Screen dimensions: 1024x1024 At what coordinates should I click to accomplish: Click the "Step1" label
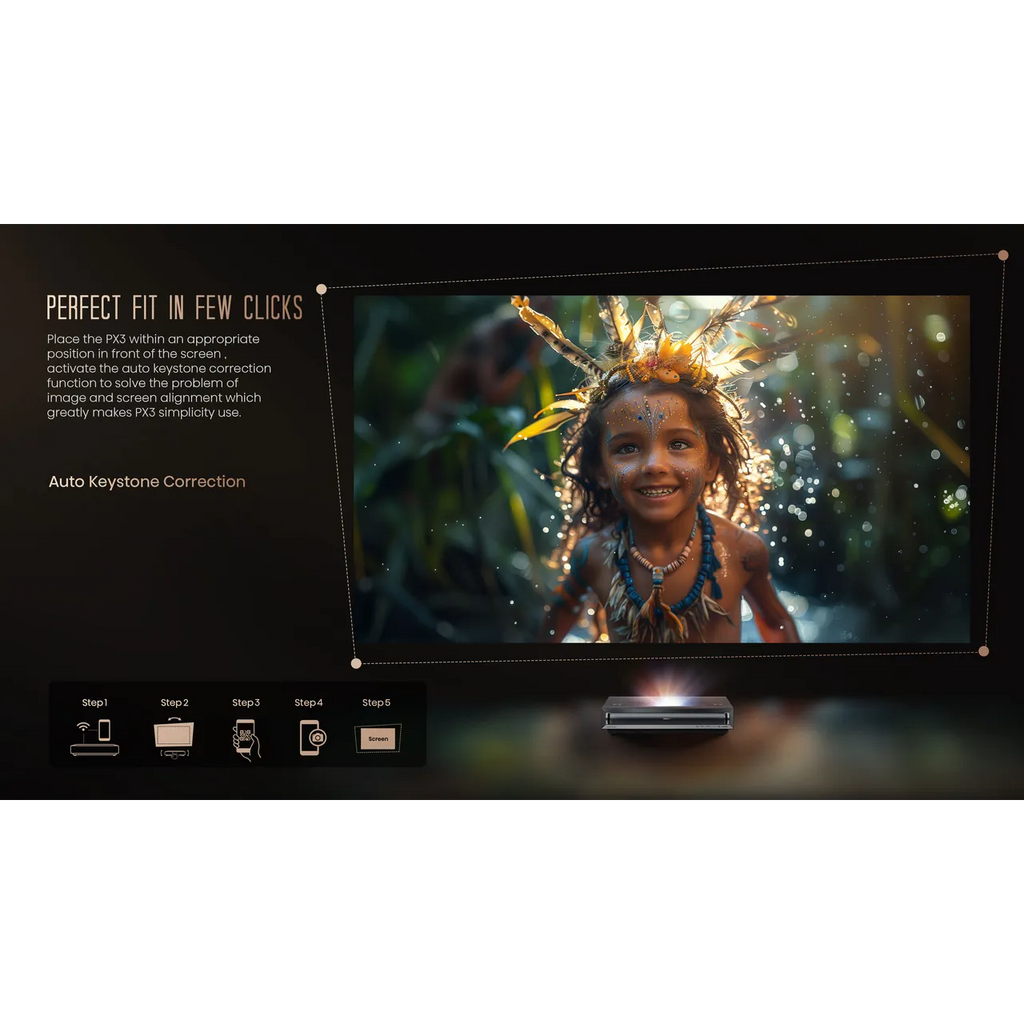tap(94, 703)
